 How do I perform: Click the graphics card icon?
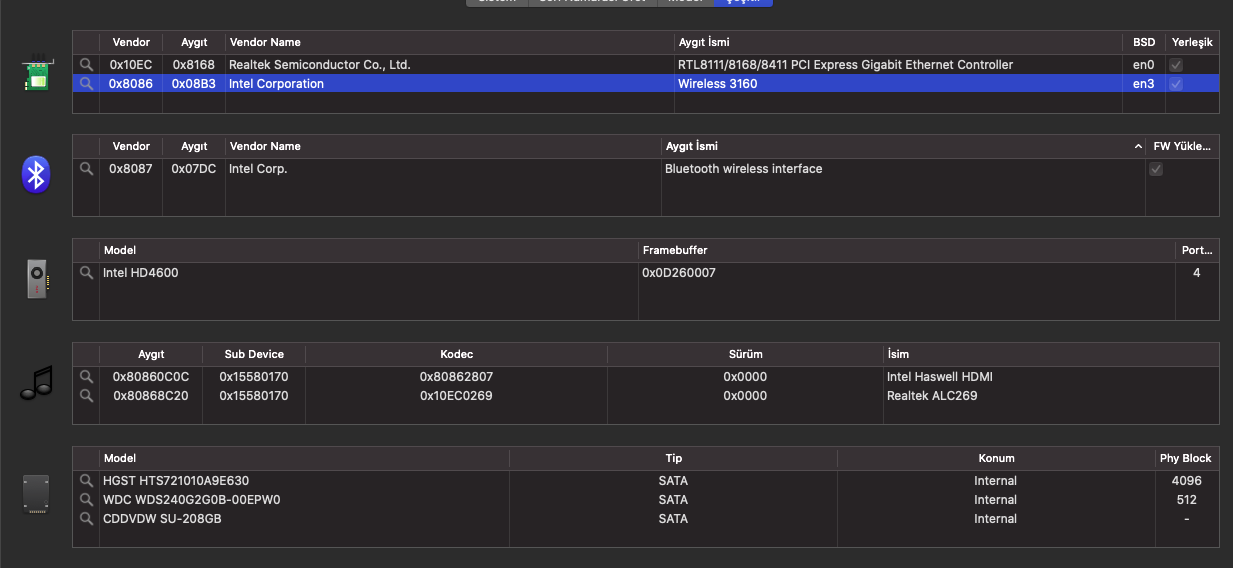[x=37, y=279]
